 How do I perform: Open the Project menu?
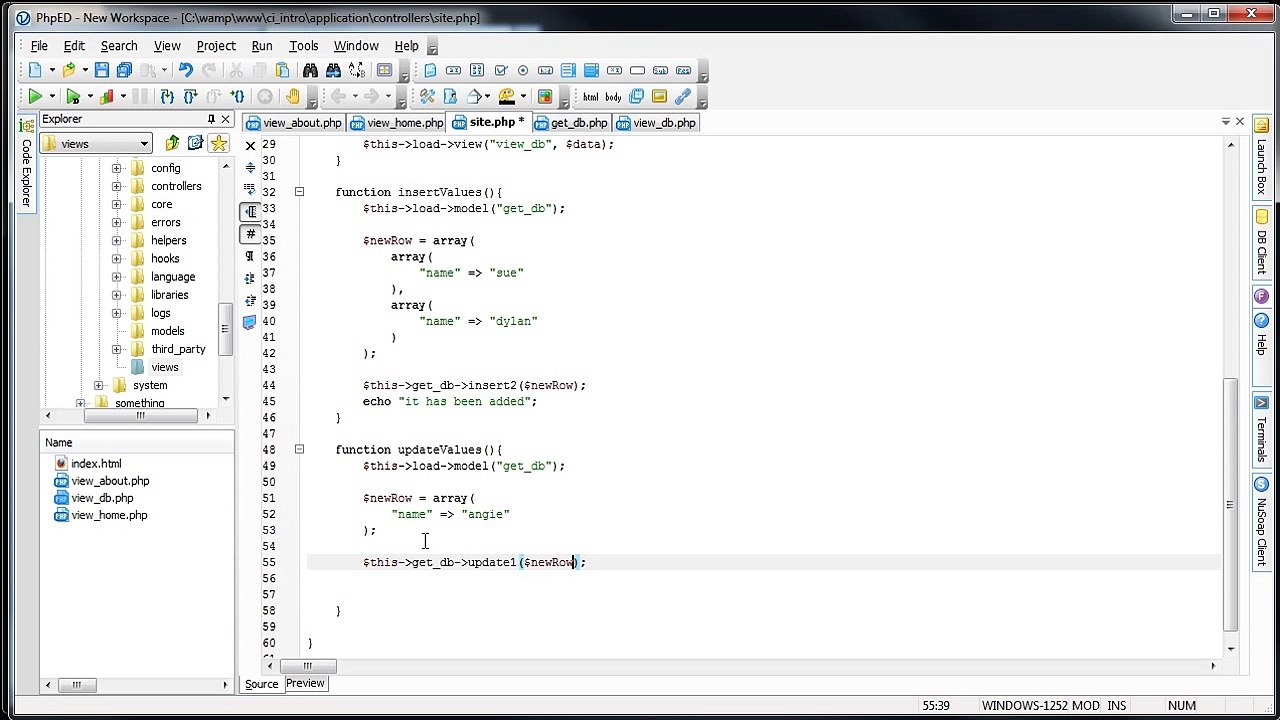(x=216, y=46)
